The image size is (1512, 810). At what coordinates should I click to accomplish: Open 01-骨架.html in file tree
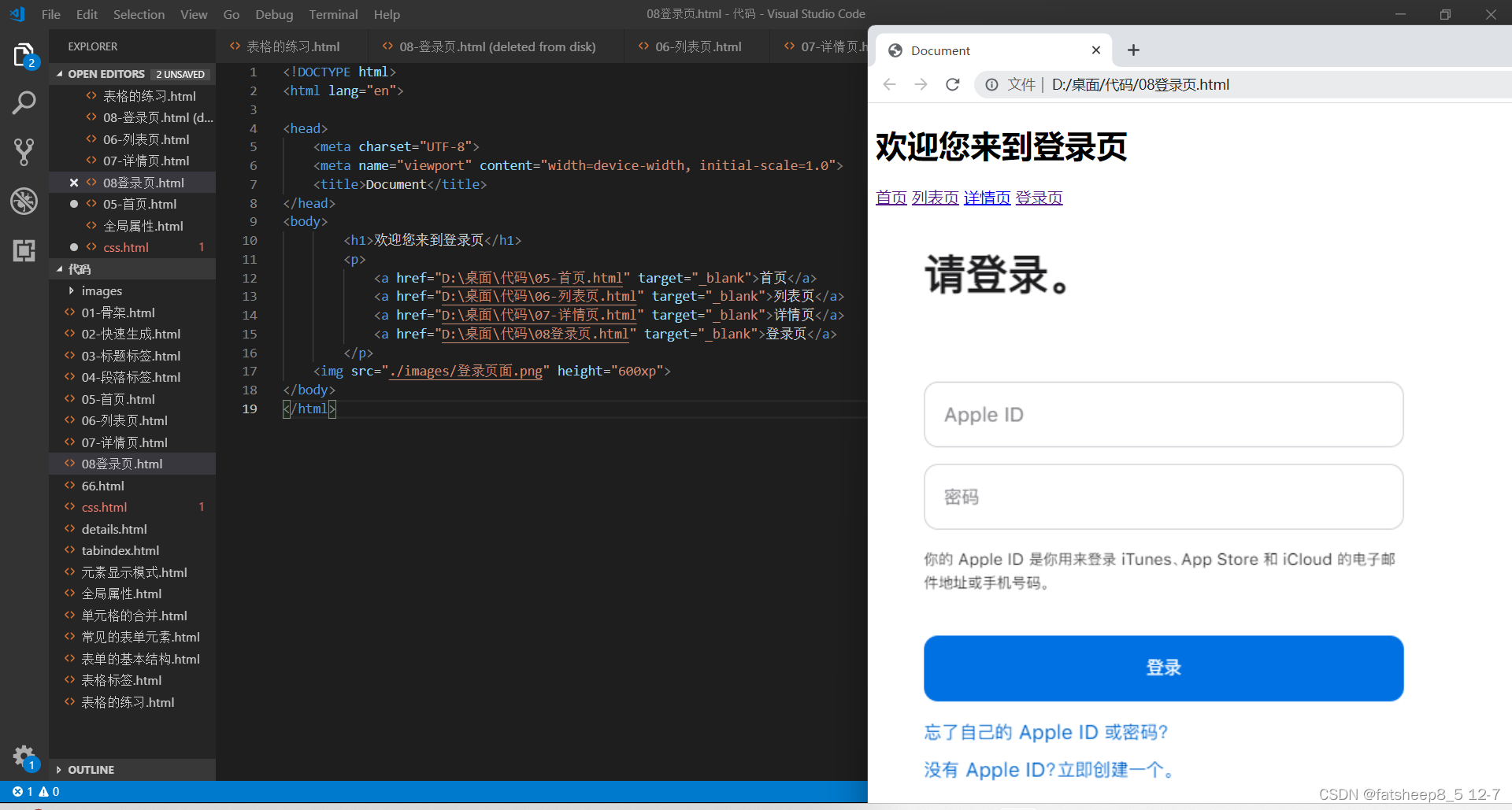tap(118, 313)
